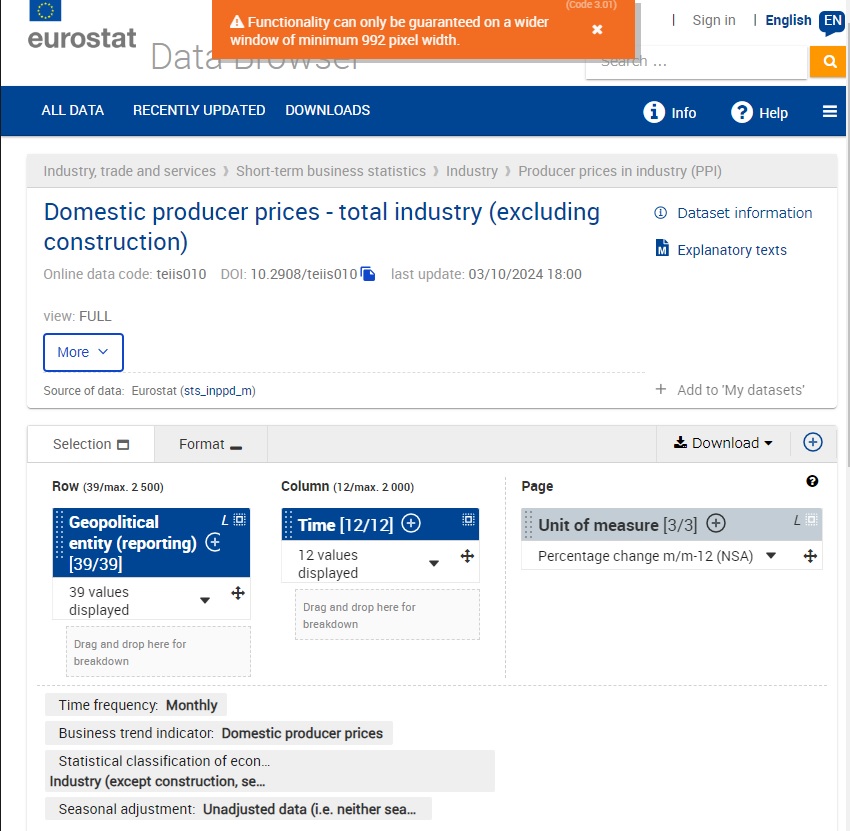Copy DOI using the copy icon
The width and height of the screenshot is (850, 831).
[x=368, y=274]
